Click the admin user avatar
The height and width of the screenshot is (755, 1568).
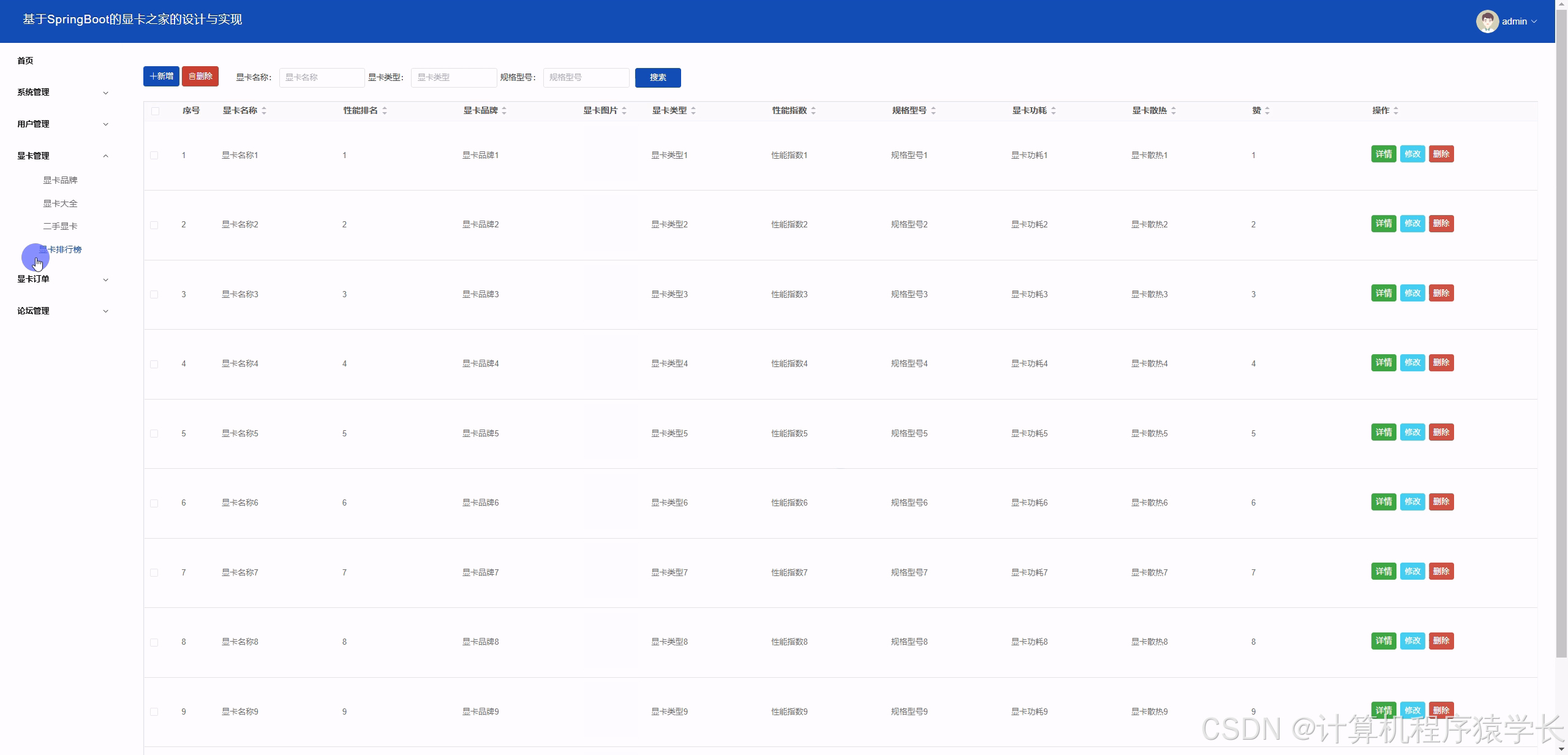(x=1487, y=21)
